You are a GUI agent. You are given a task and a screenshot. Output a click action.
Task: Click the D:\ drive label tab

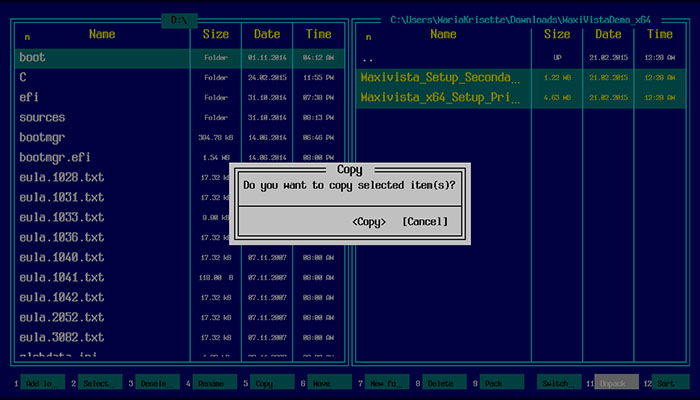(179, 21)
